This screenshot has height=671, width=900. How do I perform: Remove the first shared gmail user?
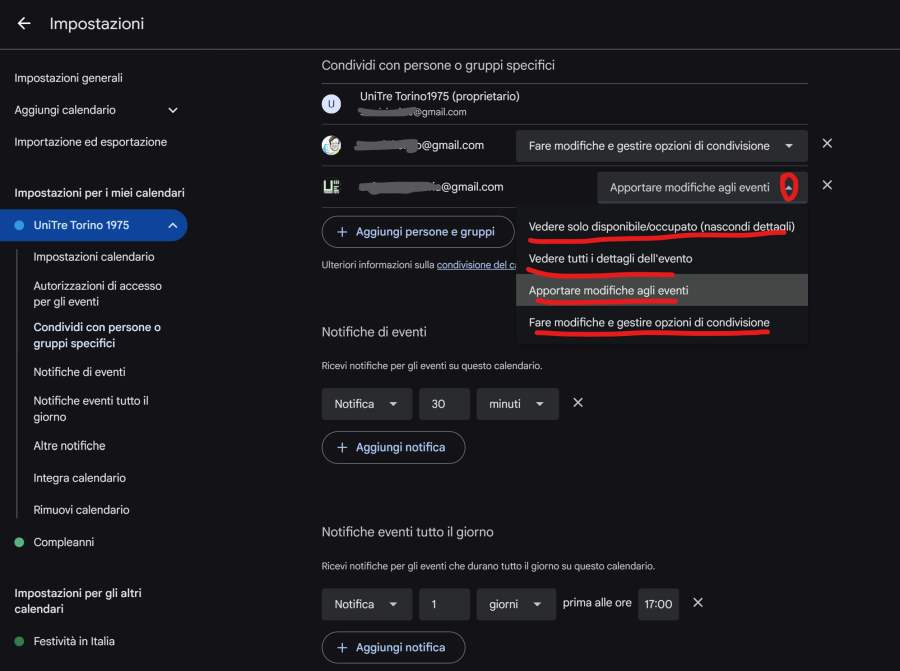(x=827, y=144)
